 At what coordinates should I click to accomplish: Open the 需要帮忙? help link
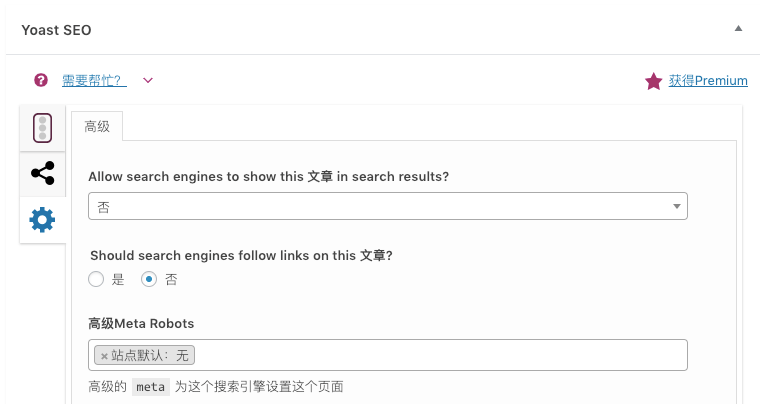point(95,80)
